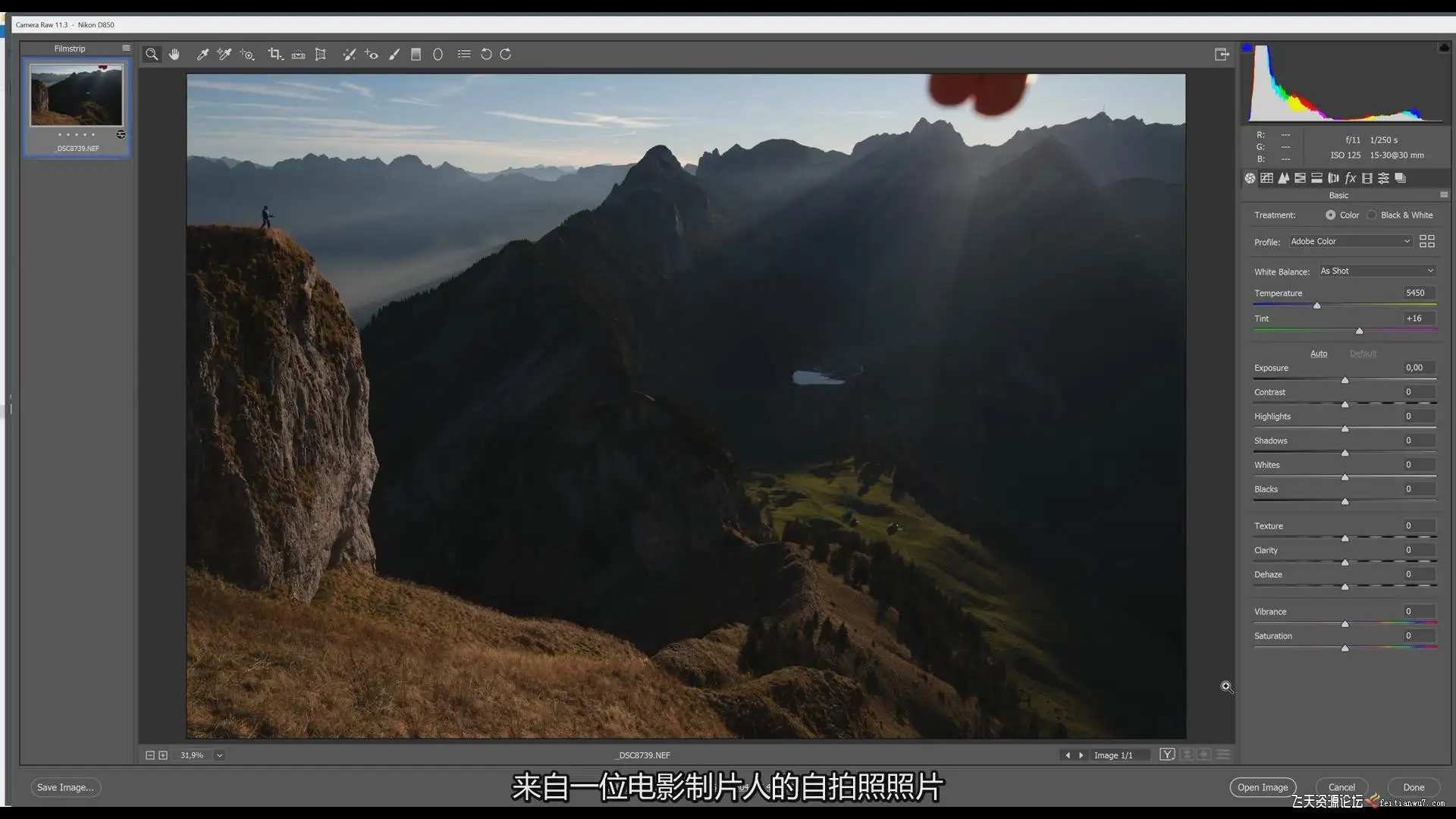1456x819 pixels.
Task: Open the Profile dropdown showing Adobe Color
Action: pos(1350,241)
